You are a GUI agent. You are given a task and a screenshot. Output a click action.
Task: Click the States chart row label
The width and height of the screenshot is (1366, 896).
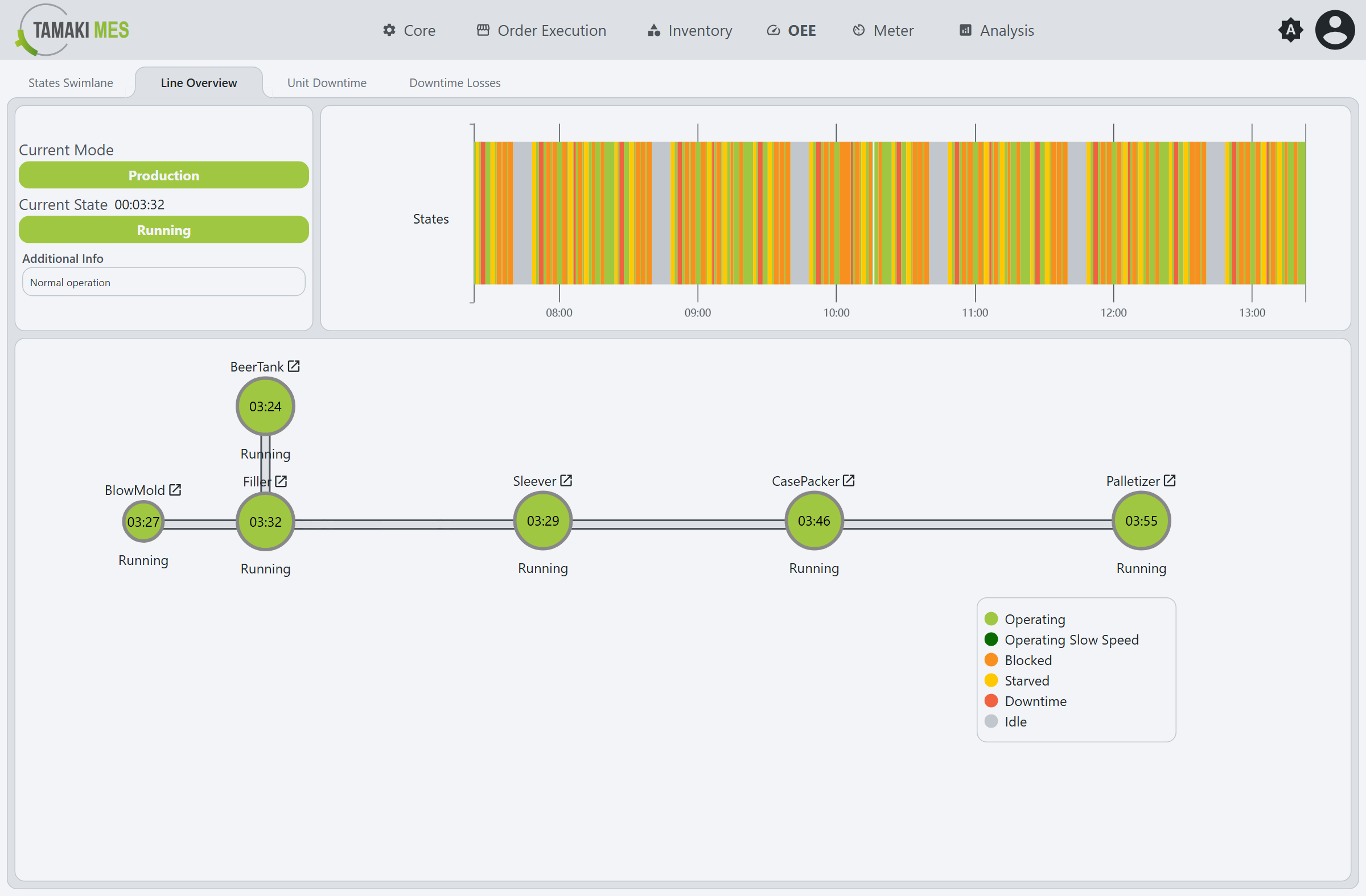pos(431,218)
